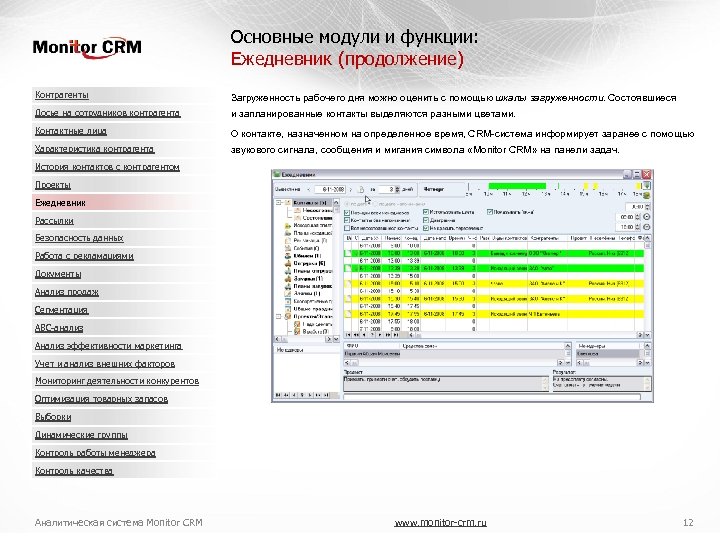
Task: Click the stepper on the 08:00 time field
Action: (637, 217)
